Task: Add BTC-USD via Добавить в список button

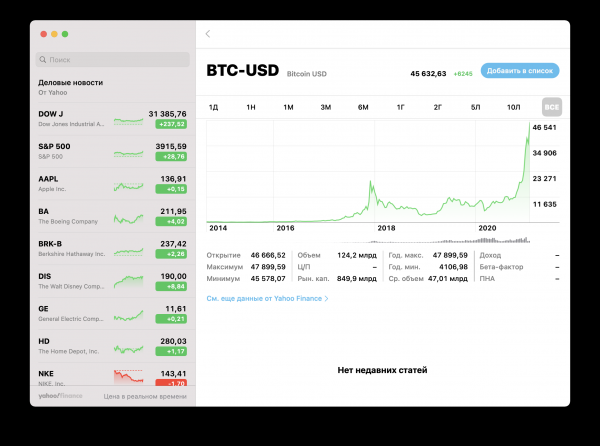Action: click(x=520, y=71)
